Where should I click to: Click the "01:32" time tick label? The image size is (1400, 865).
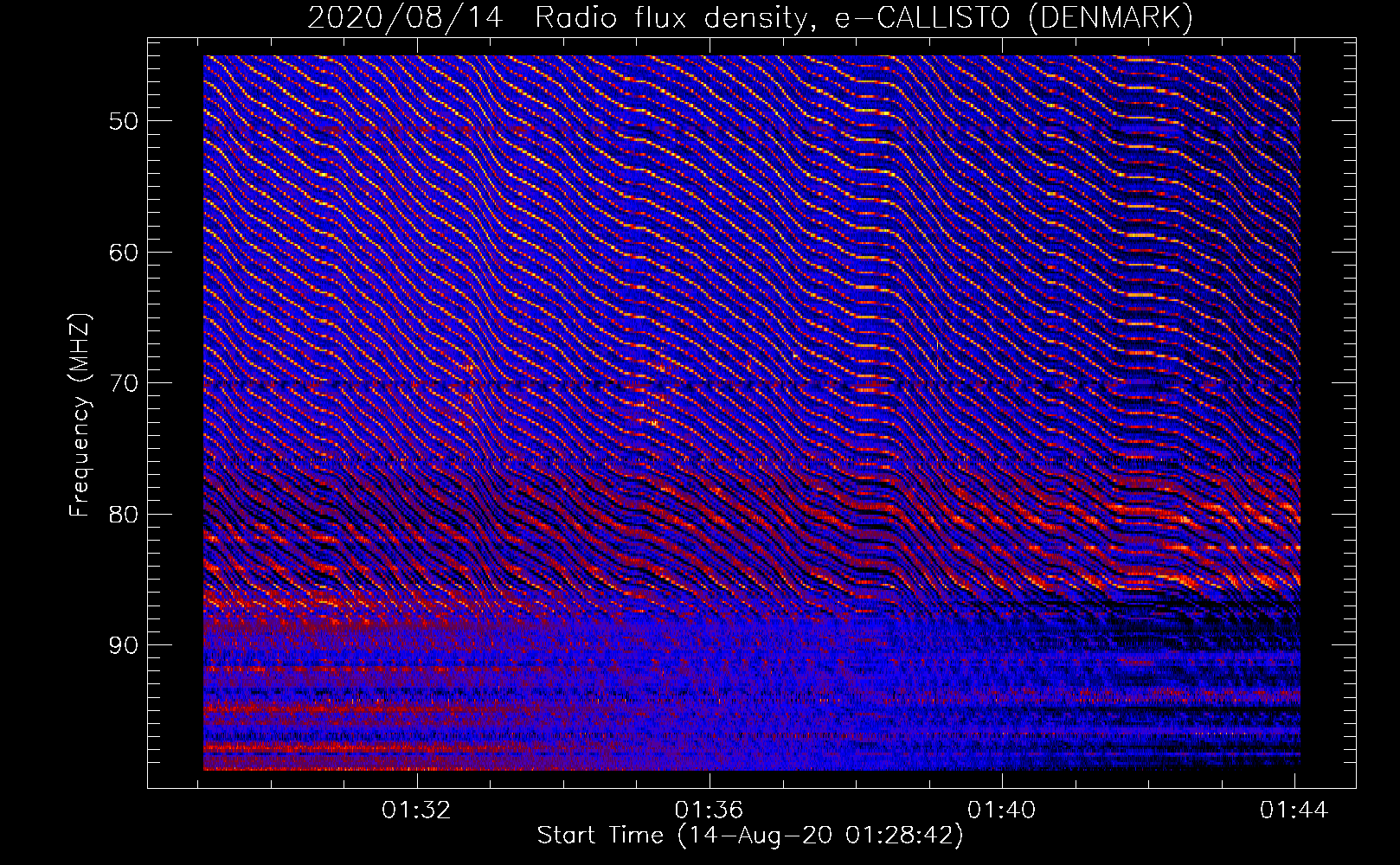coord(417,811)
